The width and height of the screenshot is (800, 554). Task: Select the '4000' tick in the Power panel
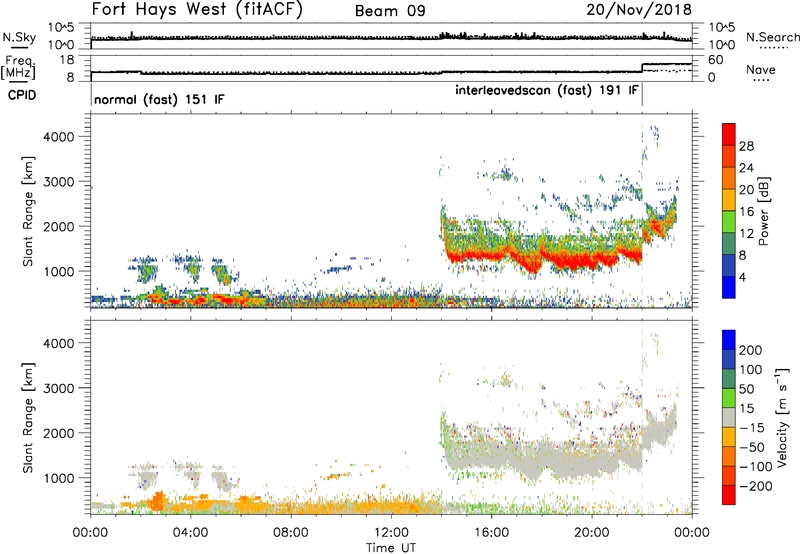pyautogui.click(x=59, y=137)
